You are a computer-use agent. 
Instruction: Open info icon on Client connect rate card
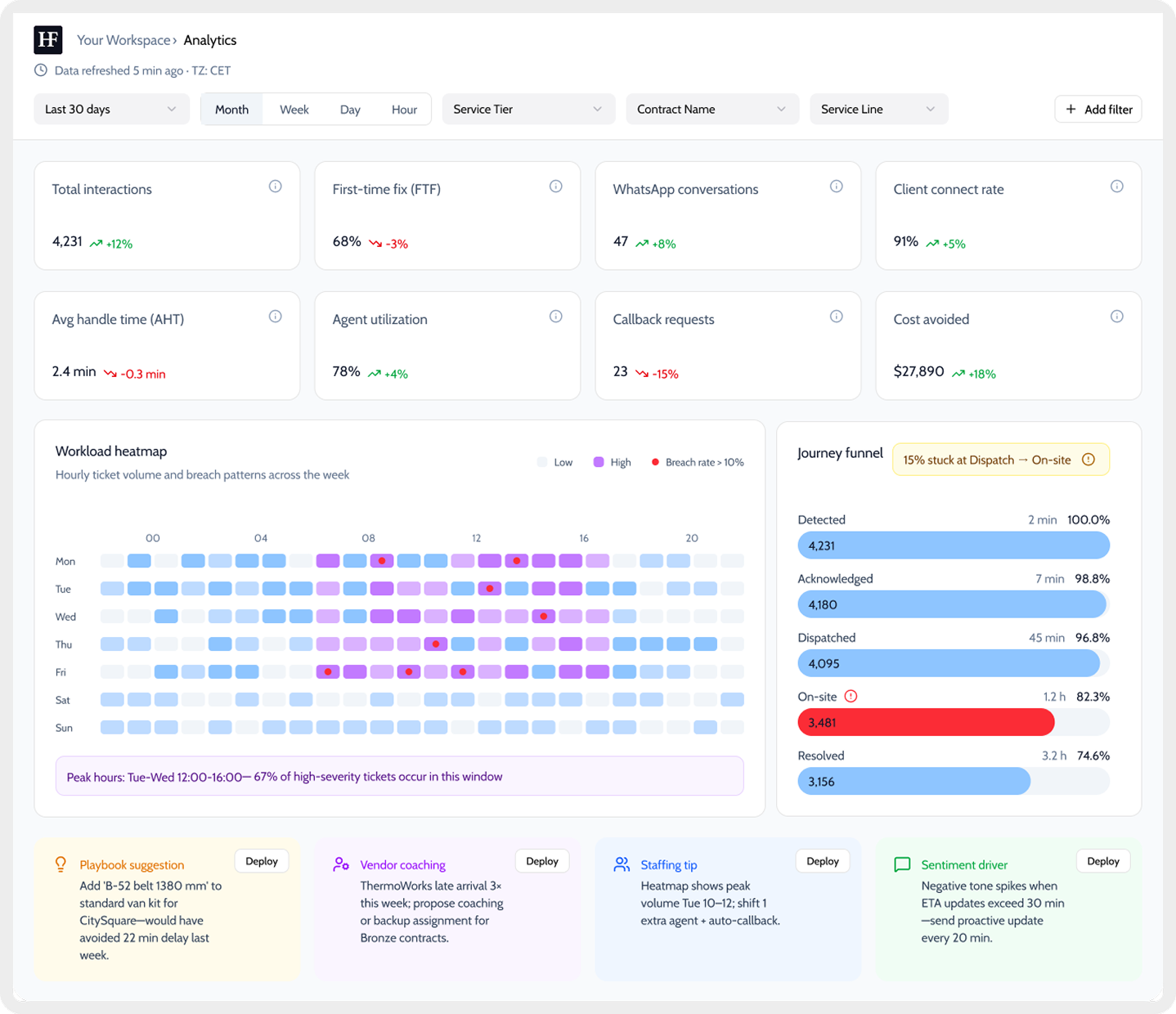point(1117,186)
